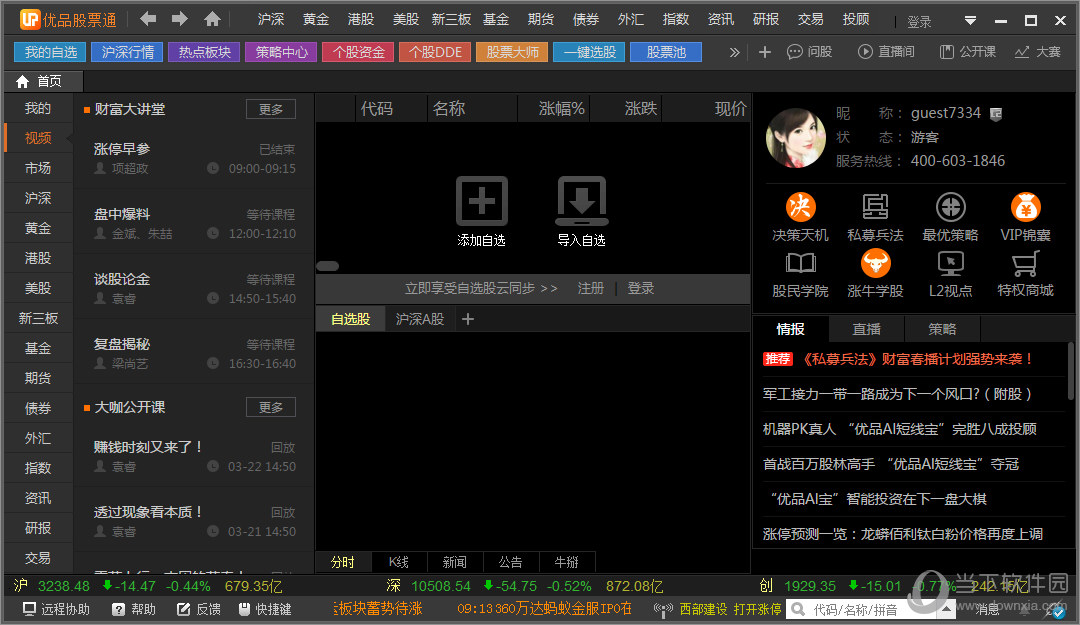Image resolution: width=1080 pixels, height=625 pixels.
Task: Click 登录 in the title bar
Action: point(920,22)
